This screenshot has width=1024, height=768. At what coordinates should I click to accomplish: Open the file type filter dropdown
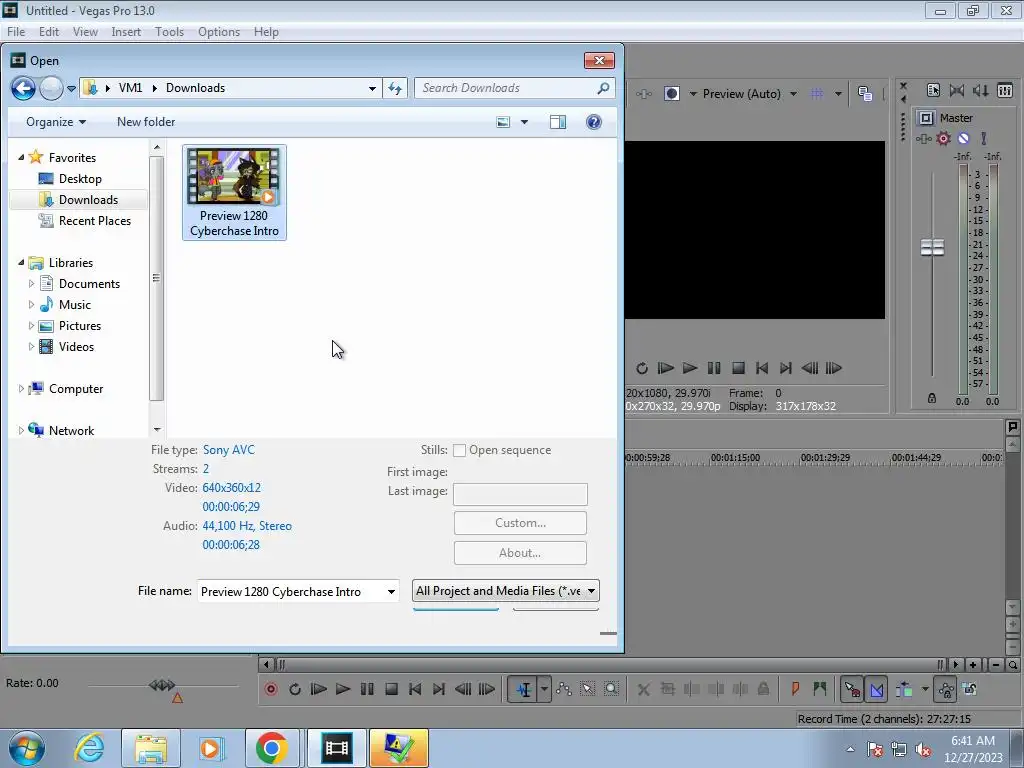point(505,591)
